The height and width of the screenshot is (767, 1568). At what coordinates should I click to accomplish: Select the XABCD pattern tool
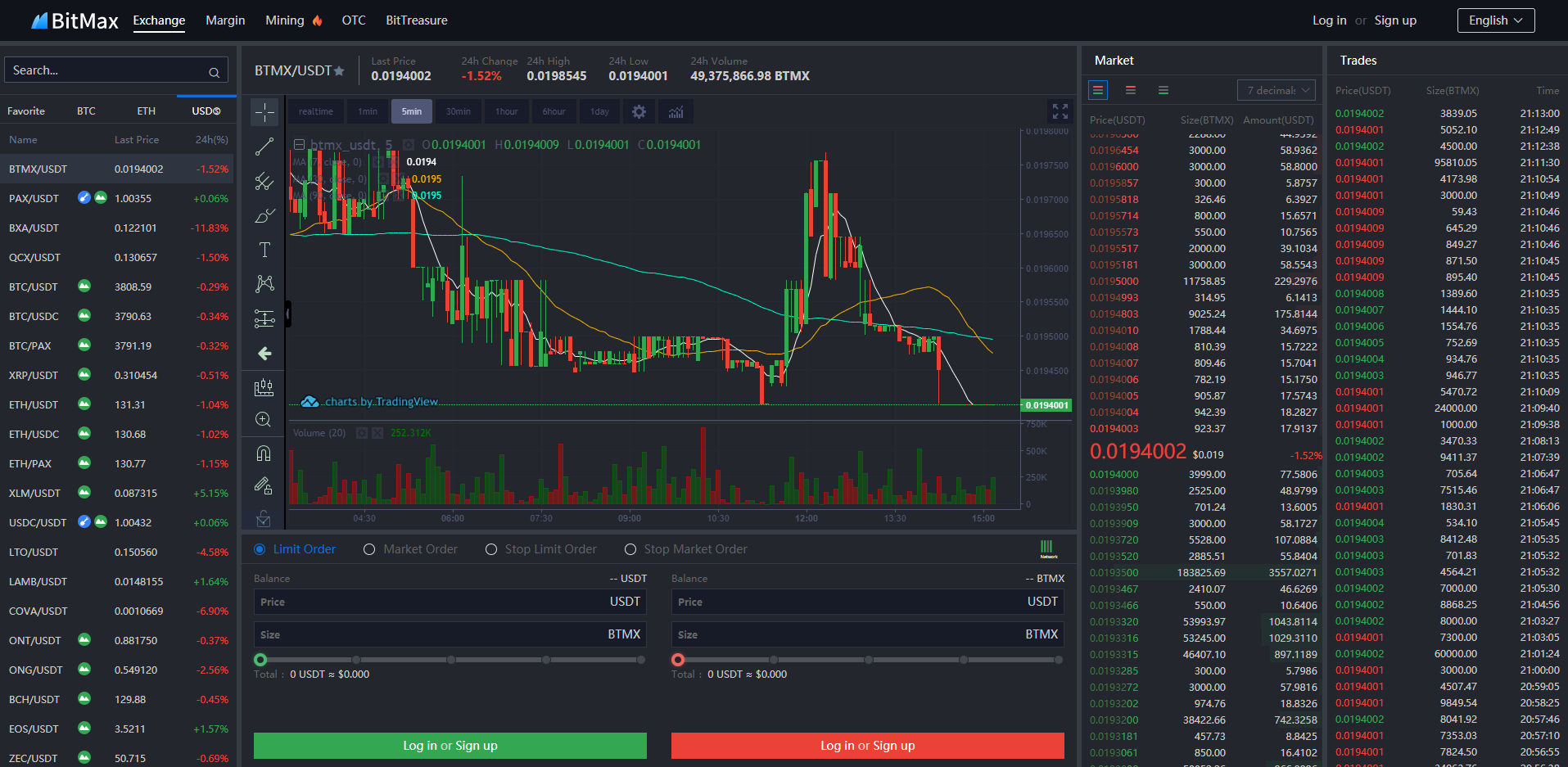click(264, 284)
